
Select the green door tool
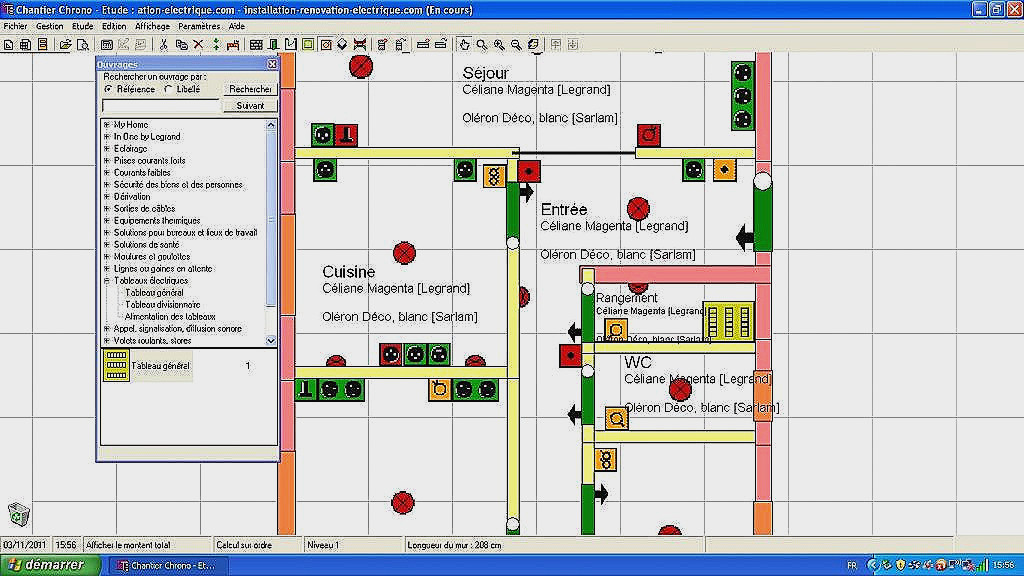tap(274, 44)
